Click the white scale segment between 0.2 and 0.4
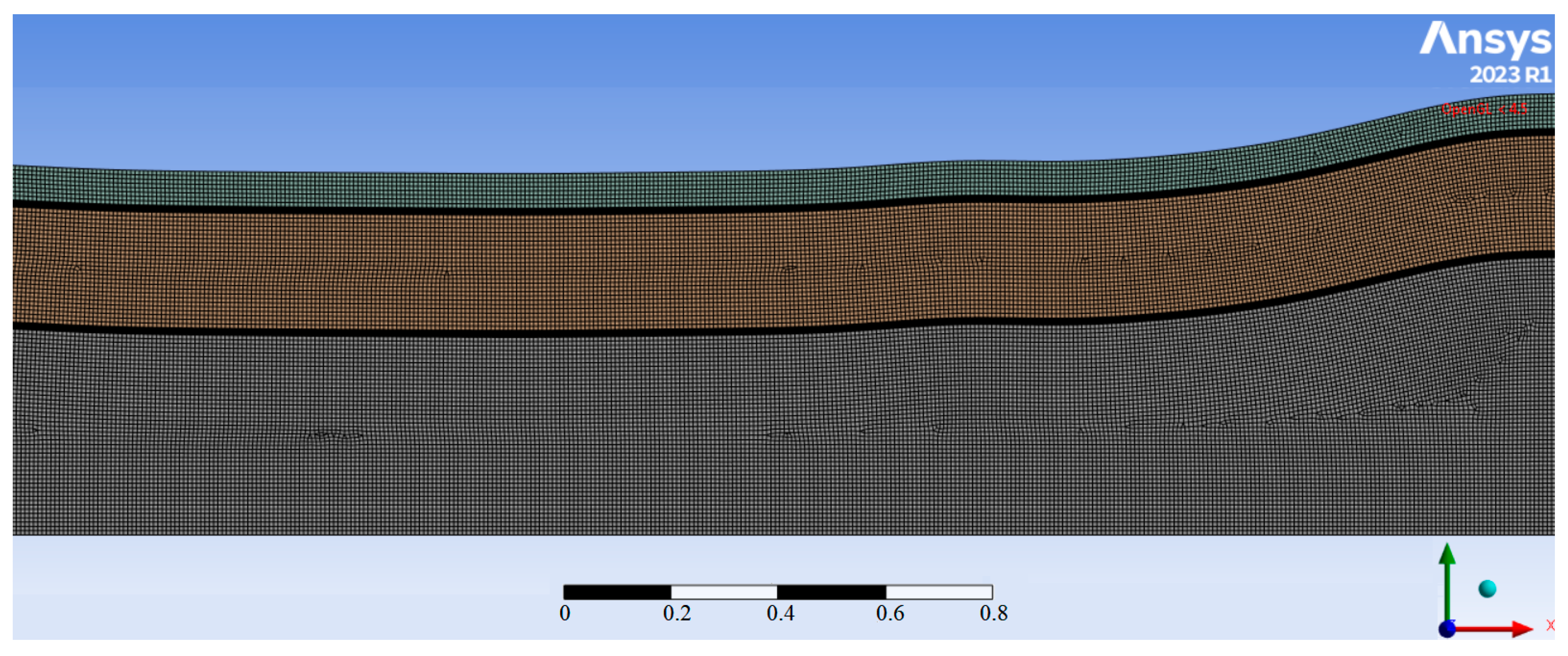Image resolution: width=1568 pixels, height=656 pixels. tap(724, 592)
